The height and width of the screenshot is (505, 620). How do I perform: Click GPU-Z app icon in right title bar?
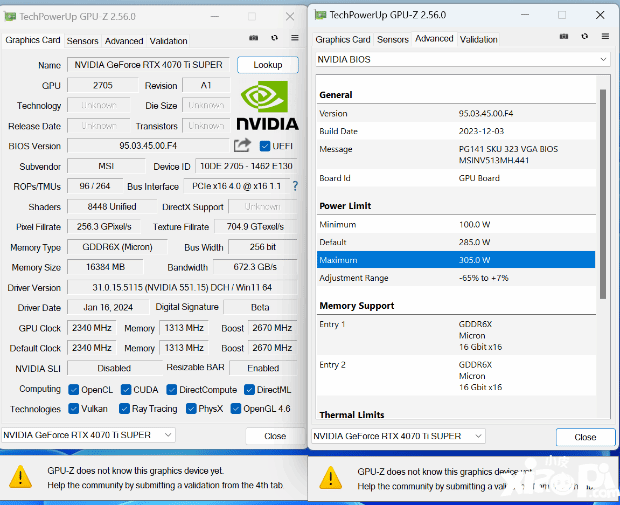pyautogui.click(x=320, y=15)
